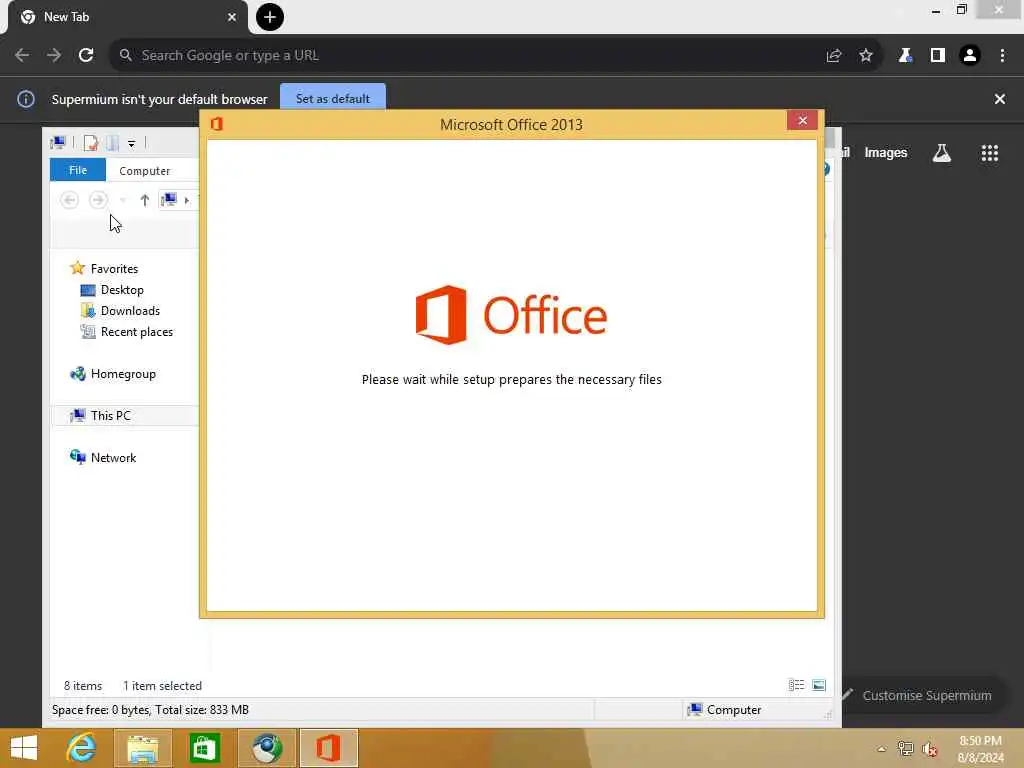Bookmark this tab with star icon
This screenshot has height=768, width=1024.
click(x=866, y=56)
